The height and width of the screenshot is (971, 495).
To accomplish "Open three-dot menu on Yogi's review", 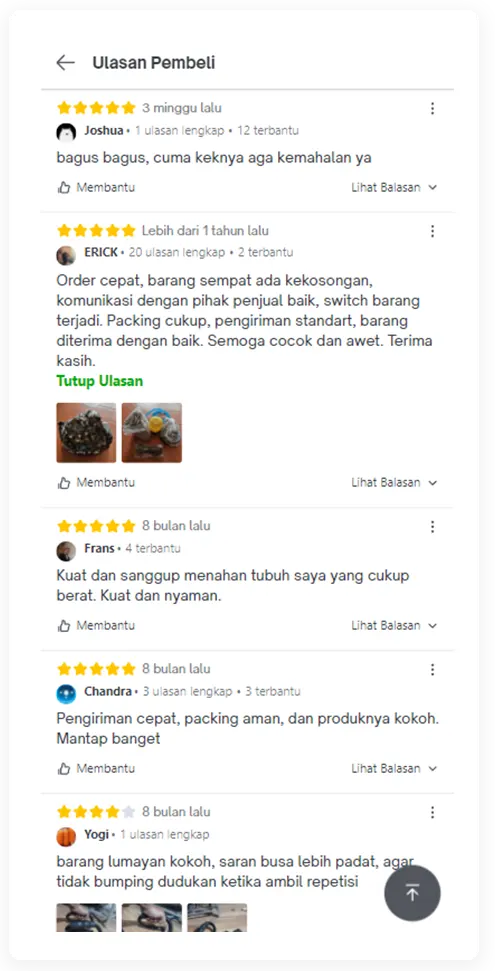I will click(x=432, y=813).
